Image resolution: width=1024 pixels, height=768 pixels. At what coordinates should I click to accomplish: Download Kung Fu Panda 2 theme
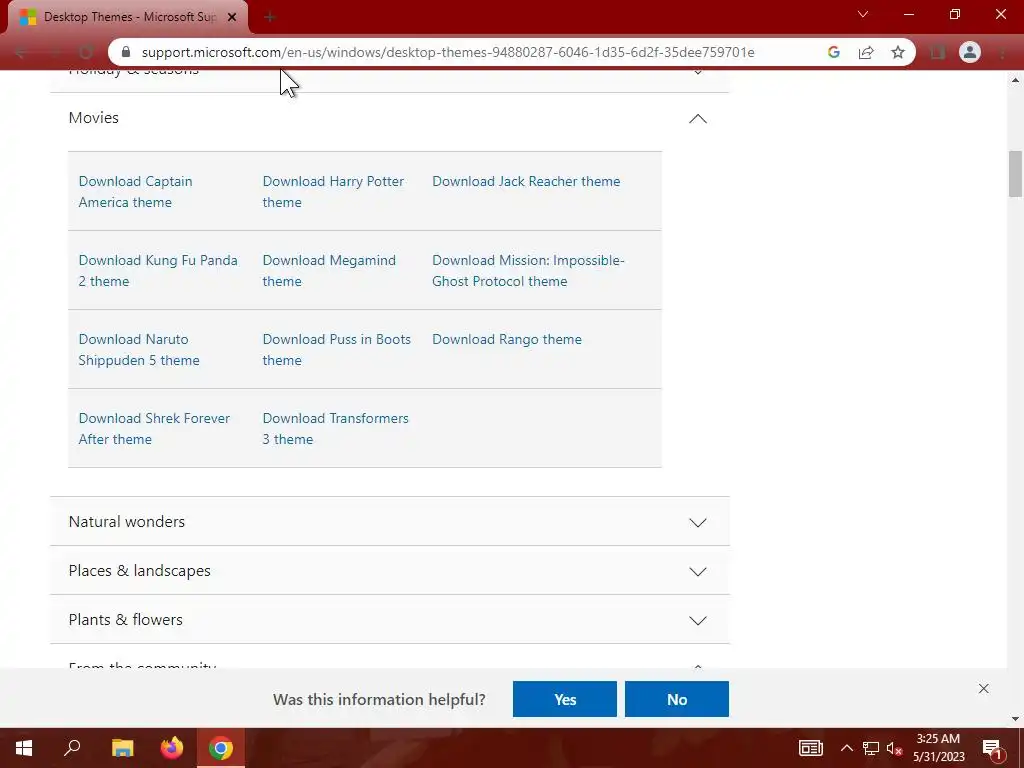click(x=158, y=270)
